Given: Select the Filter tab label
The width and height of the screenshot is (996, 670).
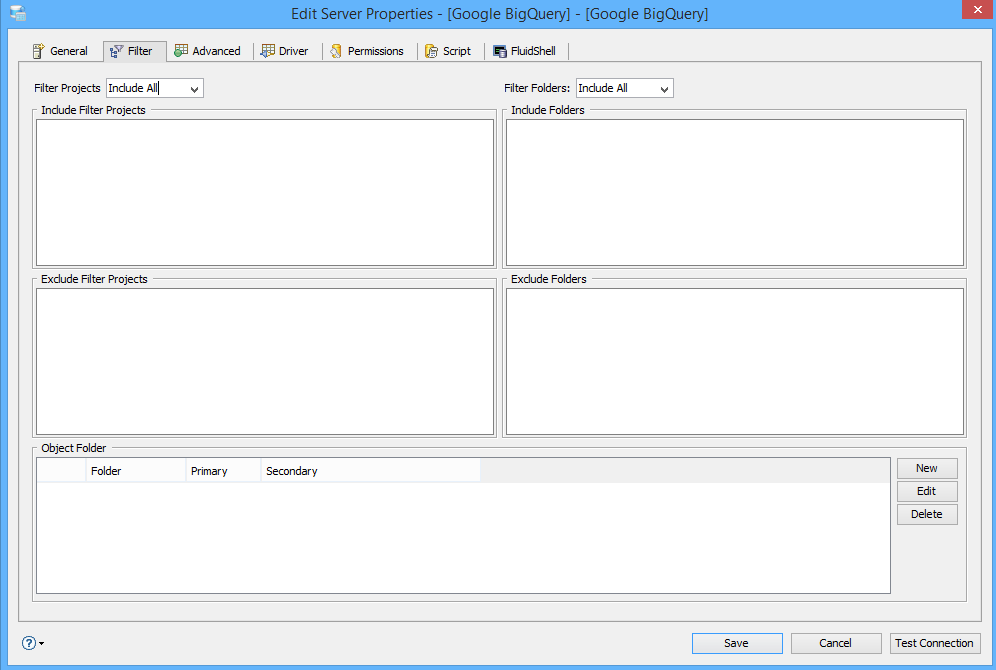Looking at the screenshot, I should pos(140,51).
